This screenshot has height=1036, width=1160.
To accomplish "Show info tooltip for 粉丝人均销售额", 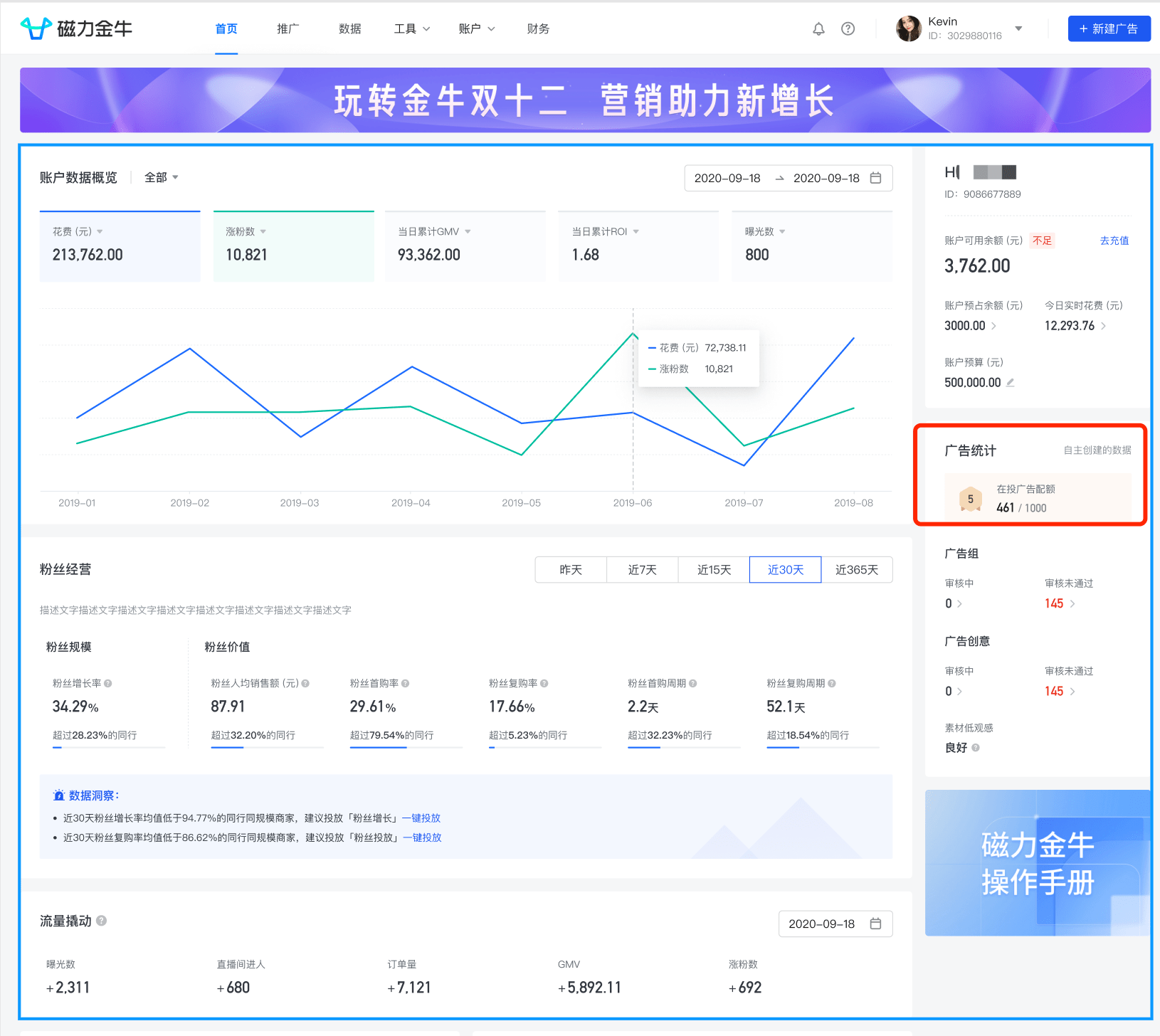I will 305,683.
